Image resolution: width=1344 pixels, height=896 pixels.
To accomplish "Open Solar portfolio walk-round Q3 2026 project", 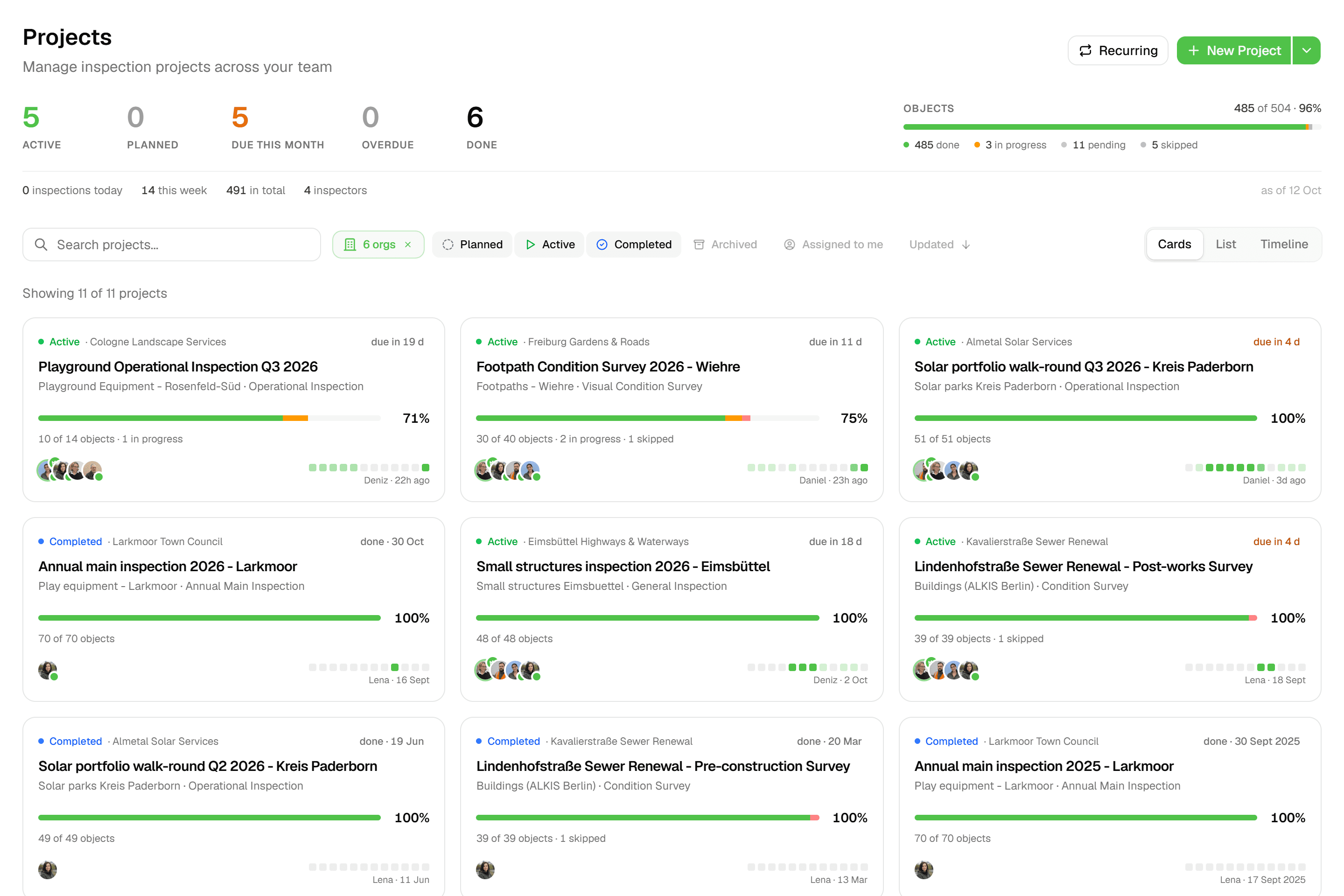I will [1084, 367].
